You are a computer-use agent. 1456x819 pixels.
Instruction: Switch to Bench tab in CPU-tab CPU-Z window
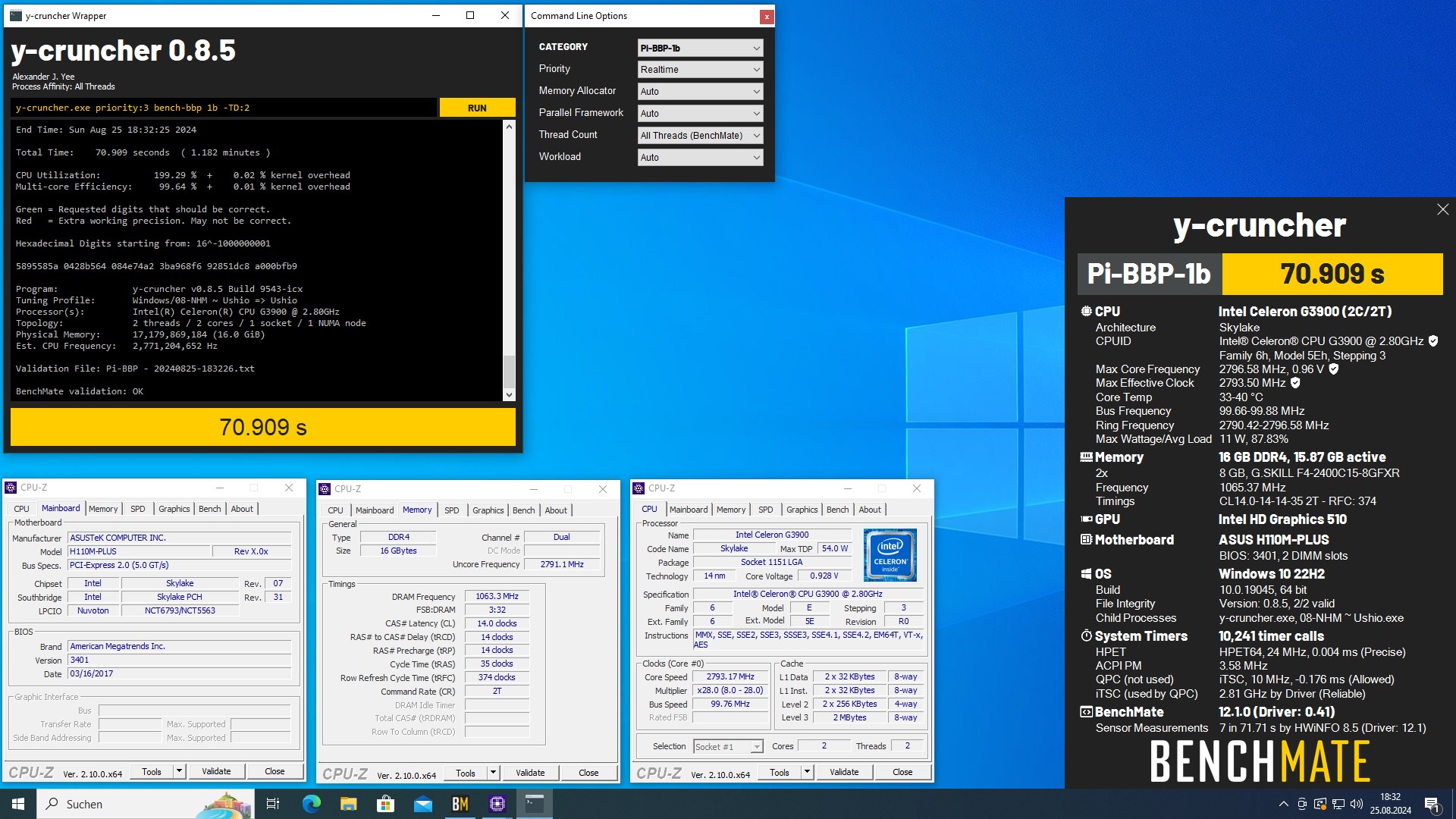coord(837,510)
